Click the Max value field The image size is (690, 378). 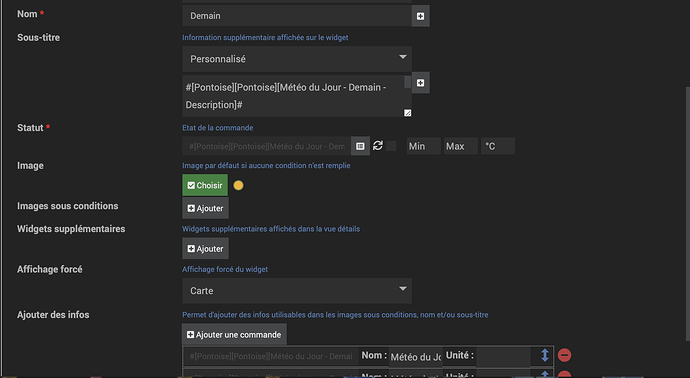tap(461, 146)
